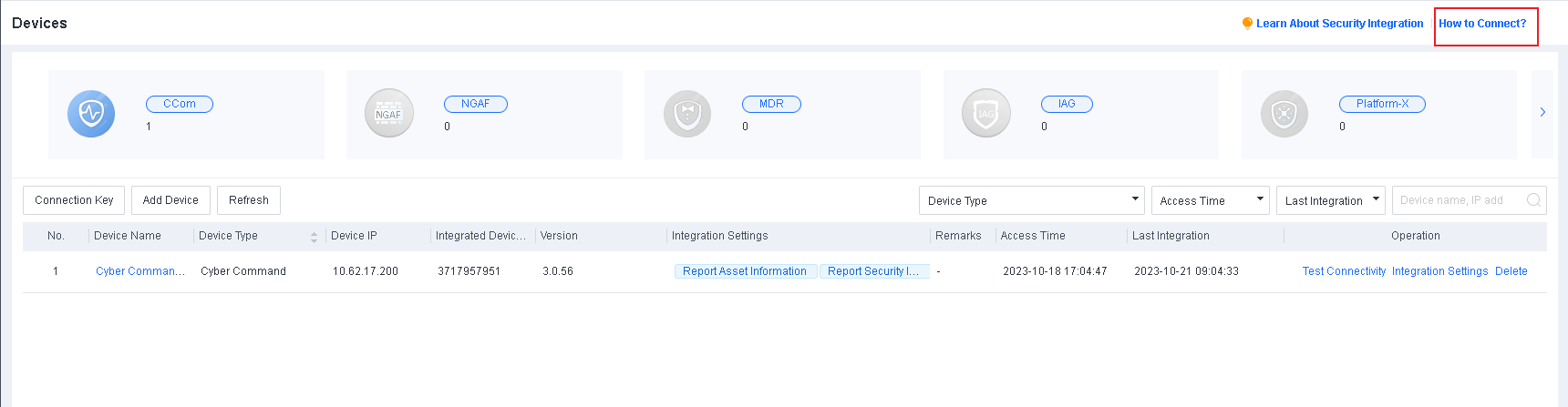The height and width of the screenshot is (407, 1568).
Task: Click Test Connectivity for Cyber Command
Action: click(1344, 271)
